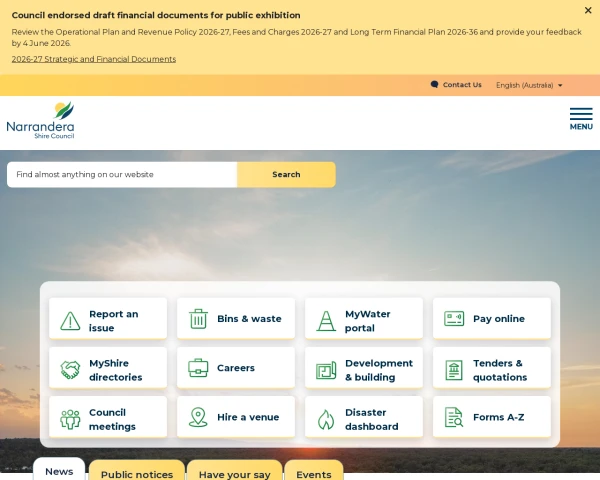Click the Tenders & quotations document icon
The image size is (600, 480).
click(454, 370)
